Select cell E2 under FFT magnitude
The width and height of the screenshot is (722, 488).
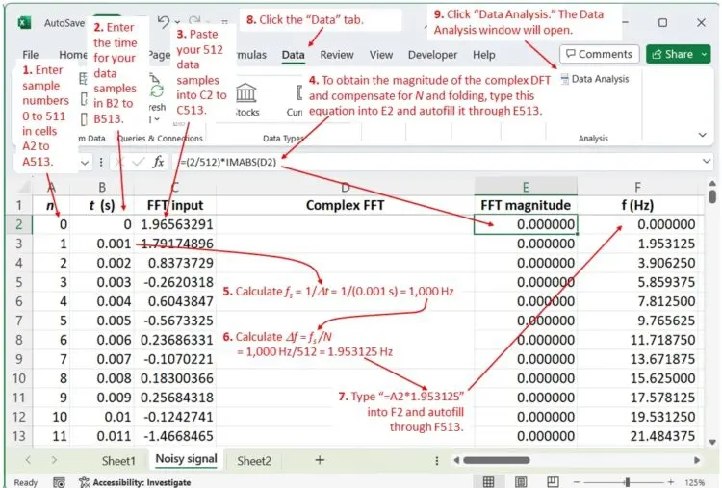tap(525, 225)
